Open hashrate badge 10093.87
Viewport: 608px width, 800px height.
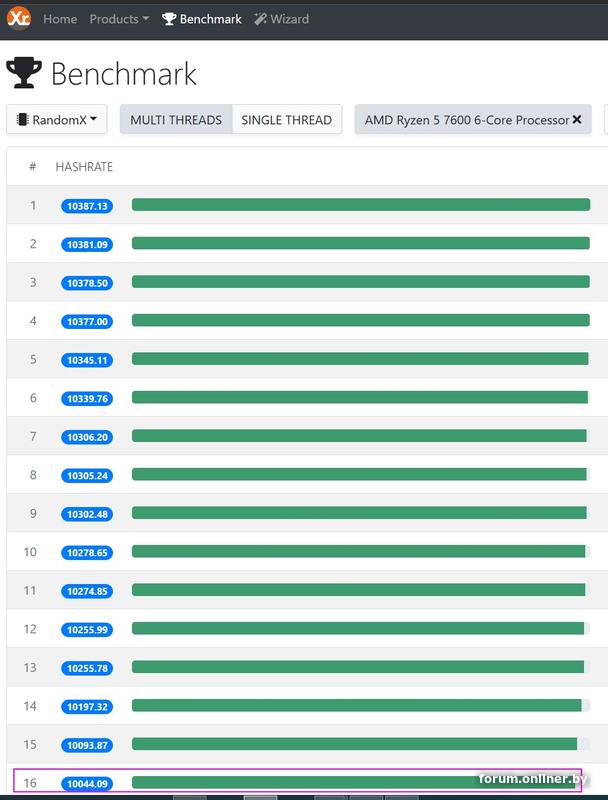click(87, 745)
